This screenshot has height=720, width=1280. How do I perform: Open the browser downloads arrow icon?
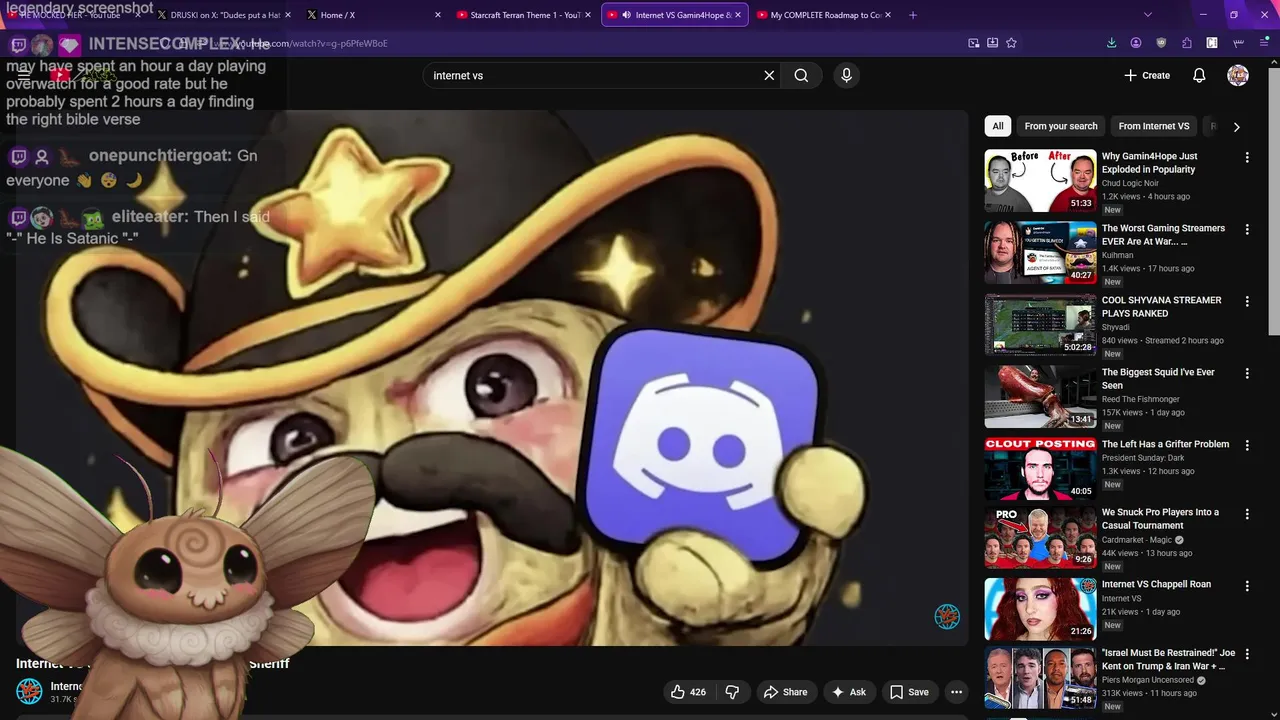tap(1111, 43)
